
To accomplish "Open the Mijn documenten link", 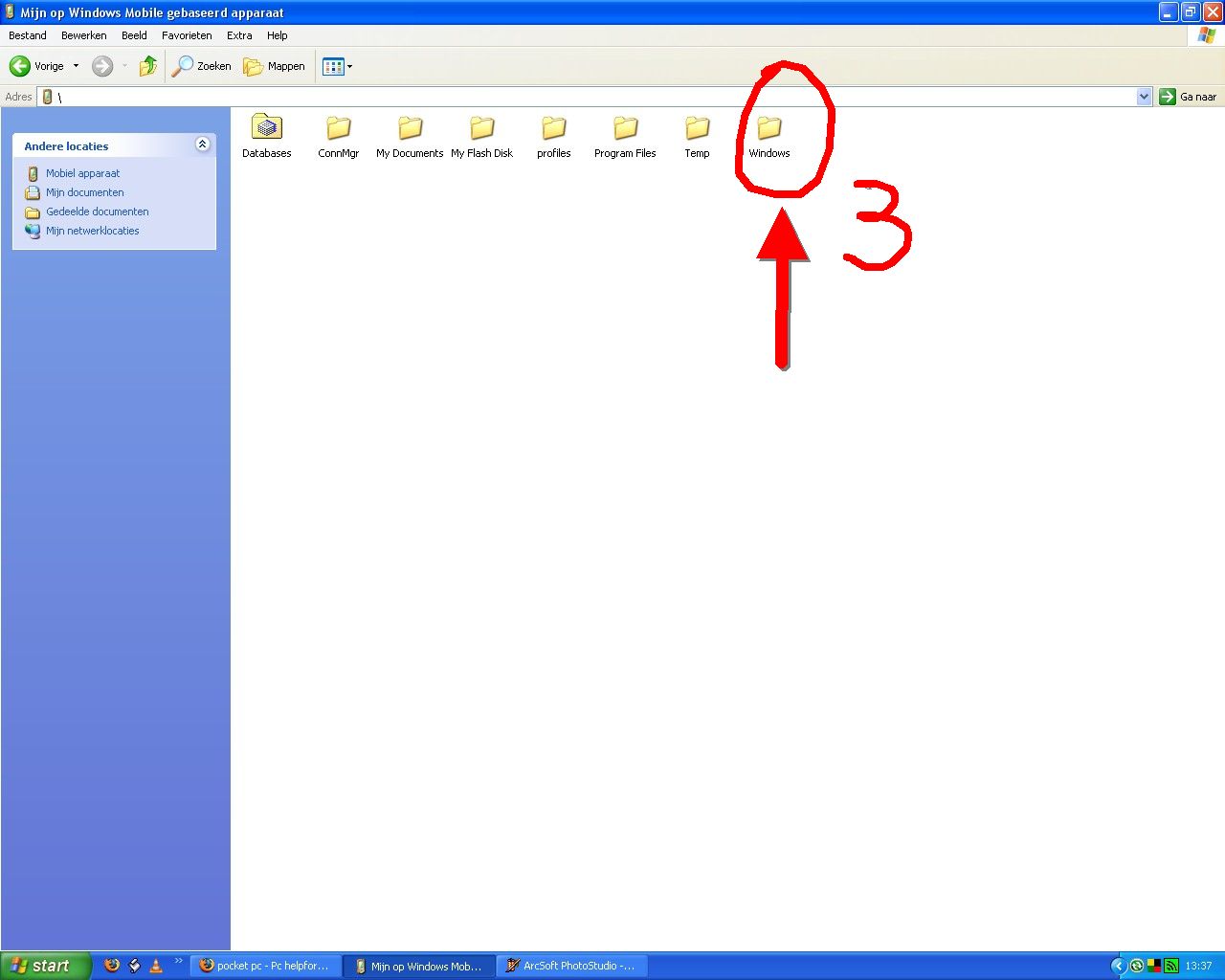I will click(85, 192).
